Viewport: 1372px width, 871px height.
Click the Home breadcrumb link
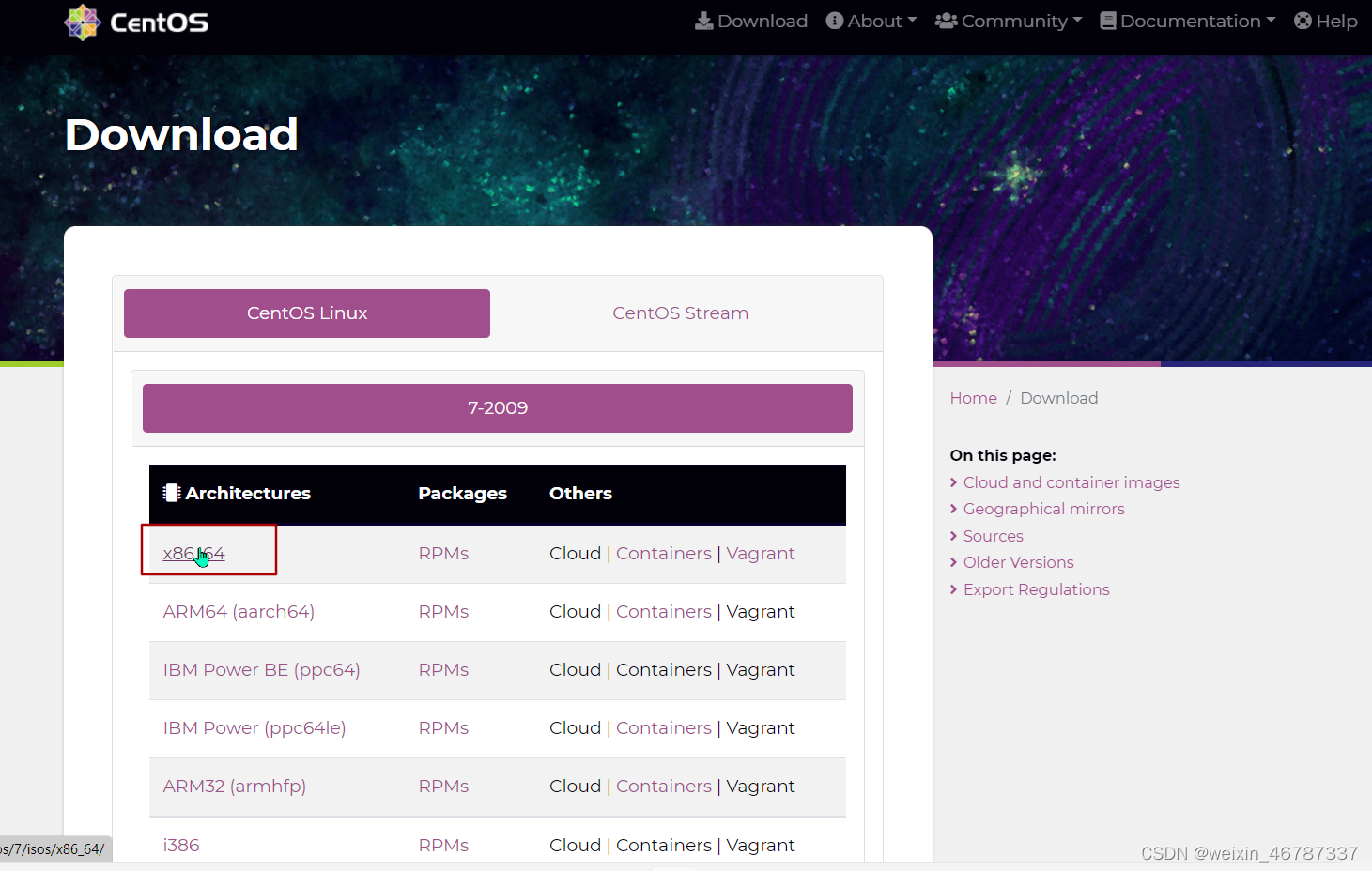[973, 398]
